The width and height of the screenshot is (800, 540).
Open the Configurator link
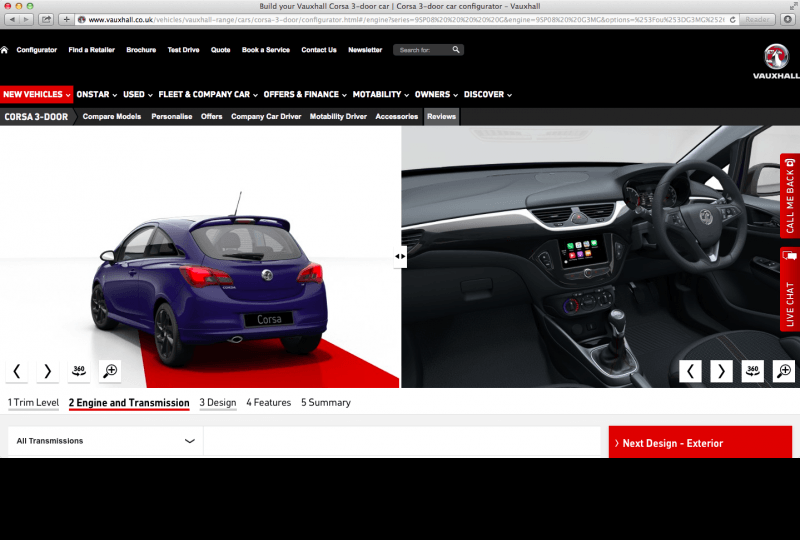point(36,50)
